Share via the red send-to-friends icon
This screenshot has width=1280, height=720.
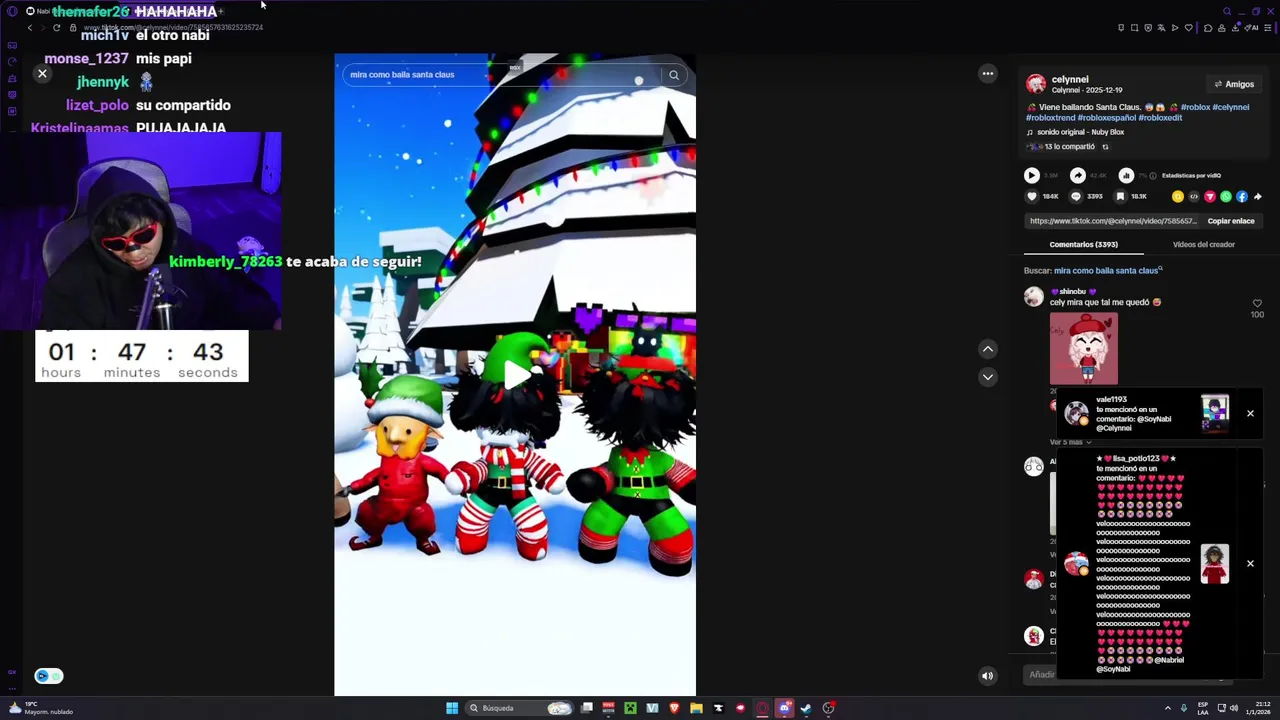[x=1210, y=197]
